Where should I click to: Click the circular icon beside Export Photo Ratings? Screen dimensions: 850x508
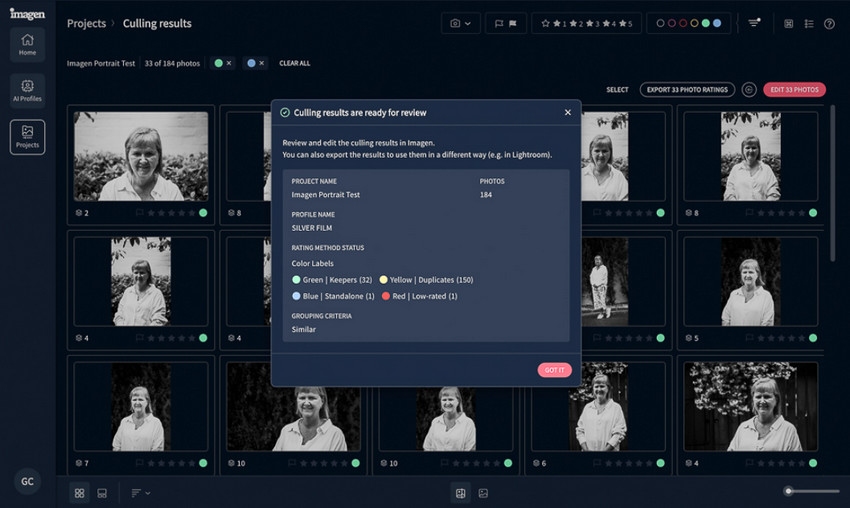[x=749, y=90]
